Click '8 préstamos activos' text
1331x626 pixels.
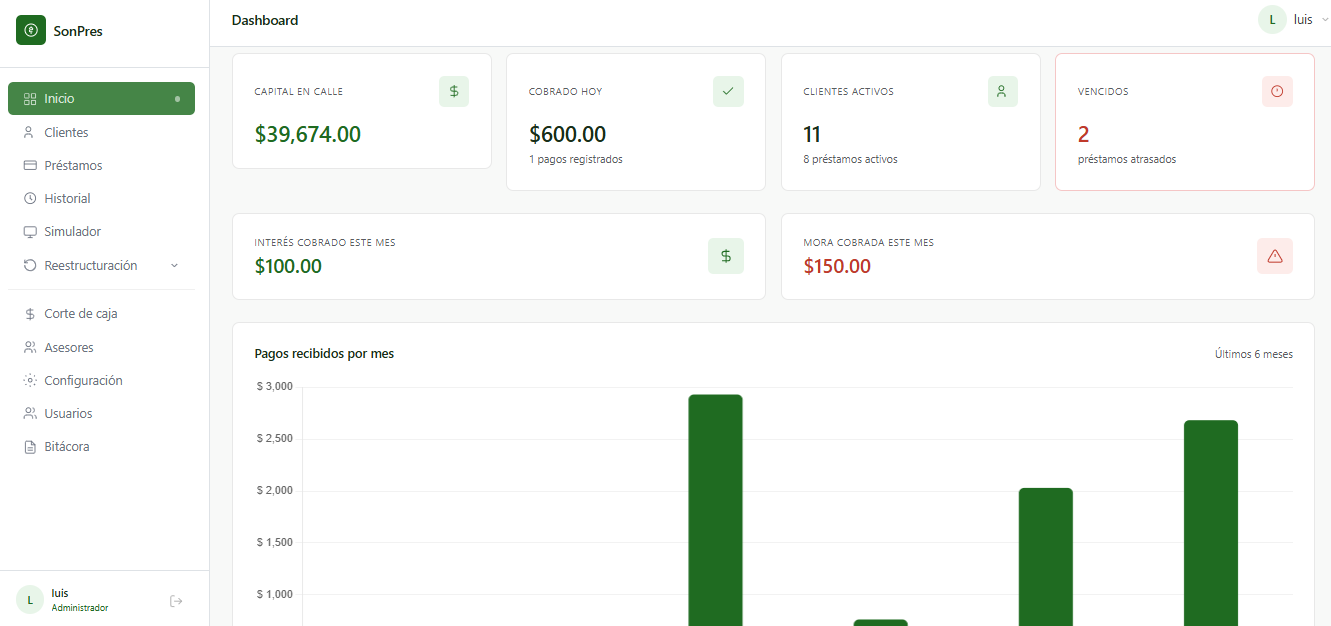point(850,159)
